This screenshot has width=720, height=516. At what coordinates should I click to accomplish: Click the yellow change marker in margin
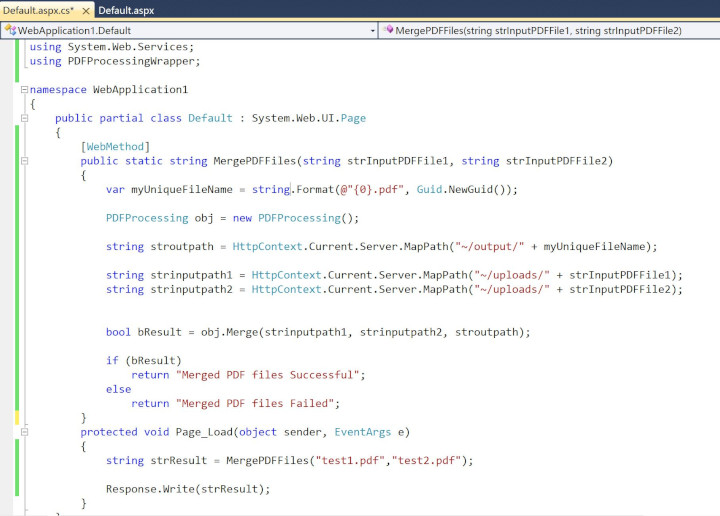(17, 418)
